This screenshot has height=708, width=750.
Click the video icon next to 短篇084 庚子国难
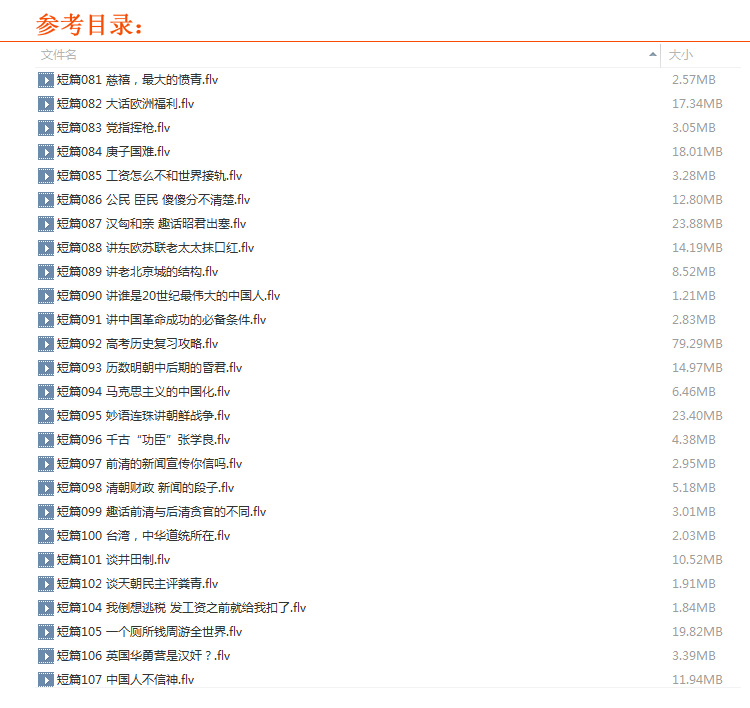[46, 152]
